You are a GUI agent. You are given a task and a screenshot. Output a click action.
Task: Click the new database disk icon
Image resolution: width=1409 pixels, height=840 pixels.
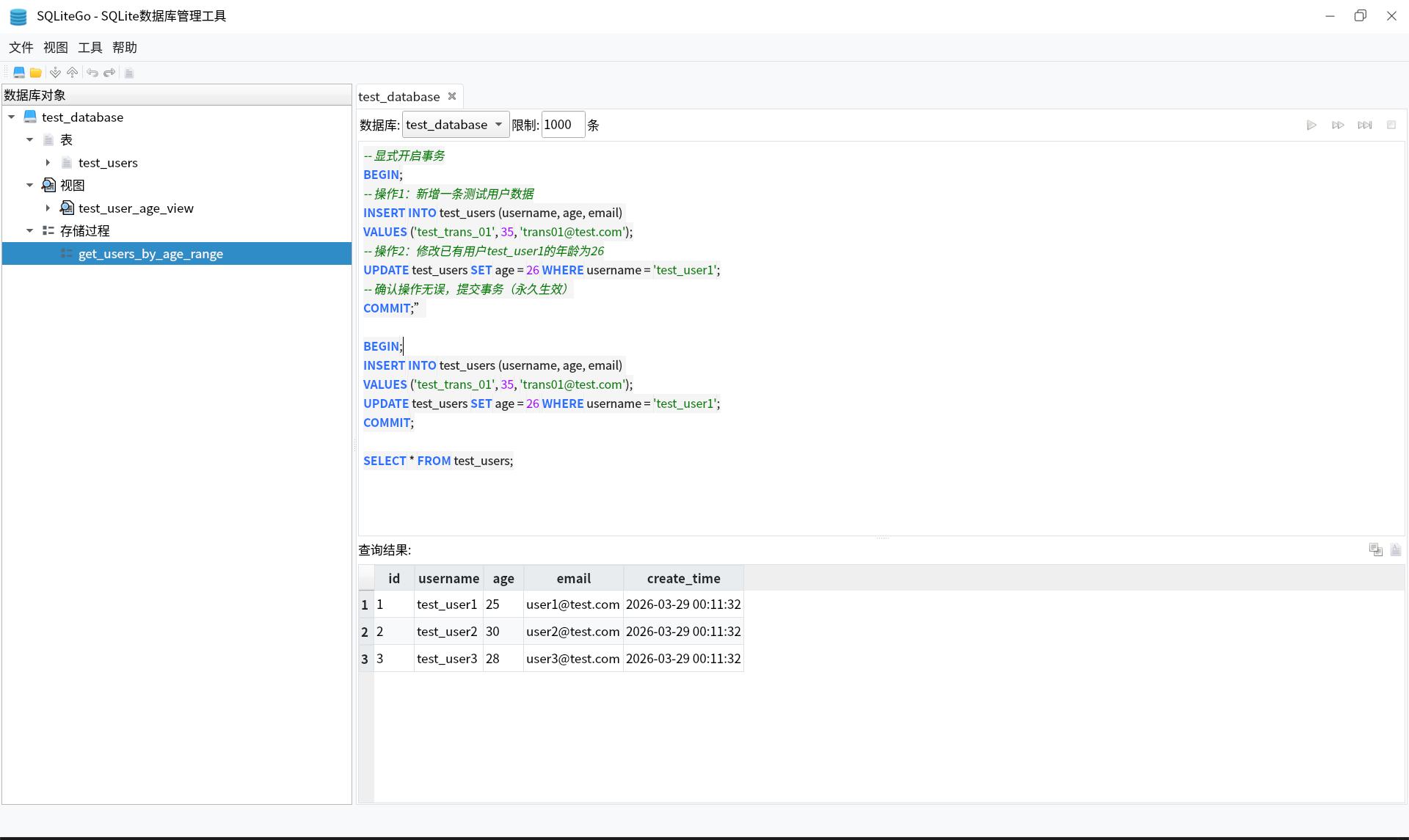[19, 73]
